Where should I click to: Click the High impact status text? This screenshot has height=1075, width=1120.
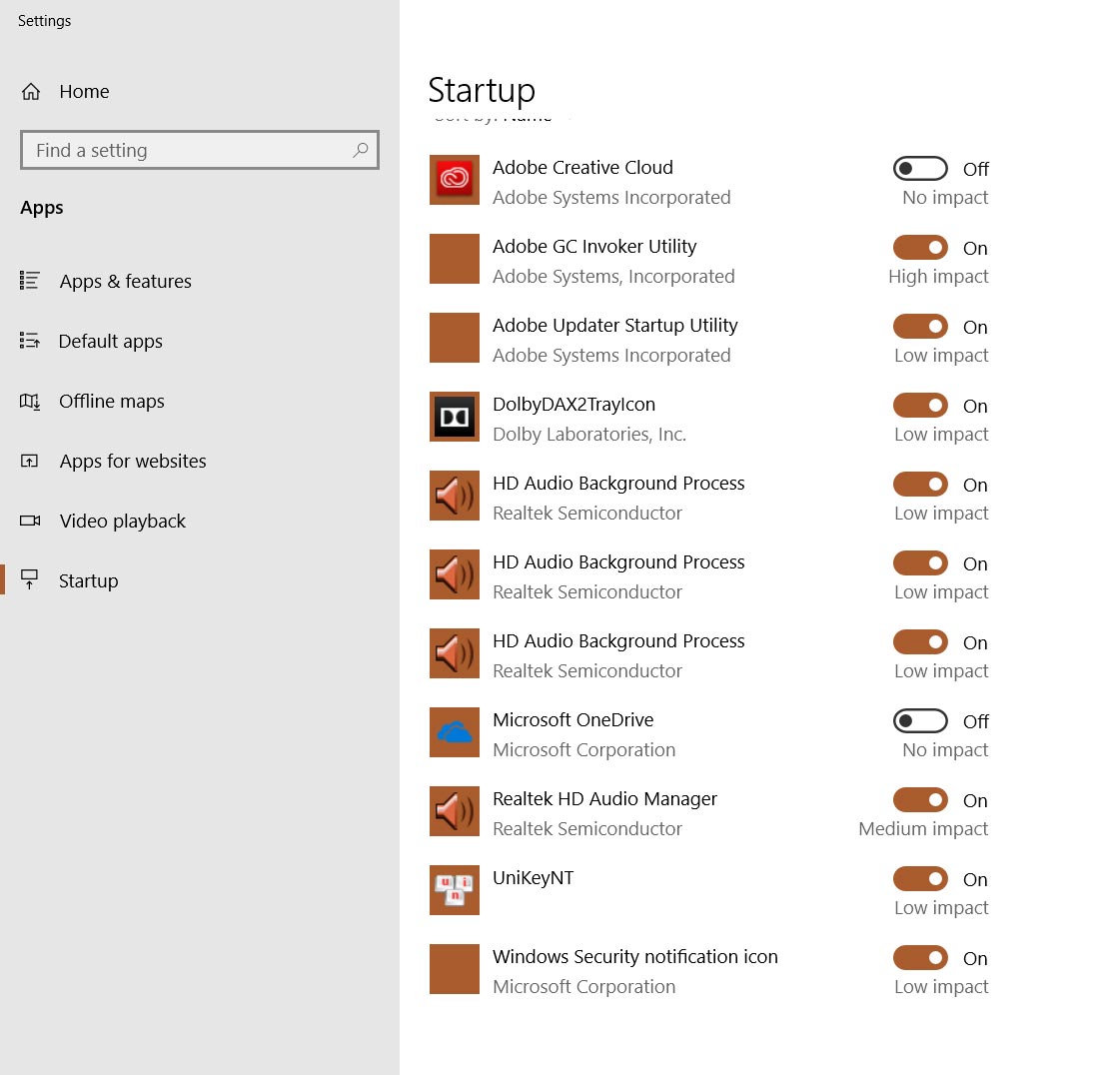(x=938, y=277)
